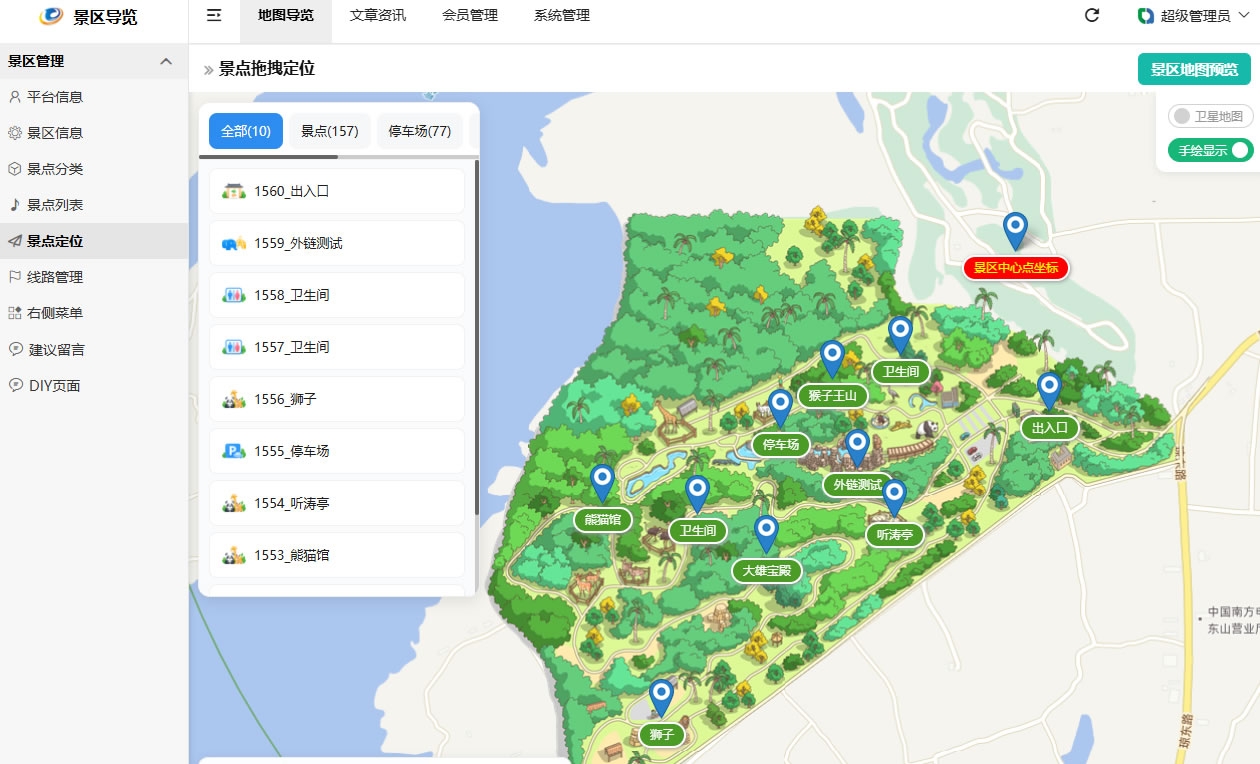The width and height of the screenshot is (1260, 764).
Task: Click the 景点分类 cube icon
Action: click(x=14, y=169)
